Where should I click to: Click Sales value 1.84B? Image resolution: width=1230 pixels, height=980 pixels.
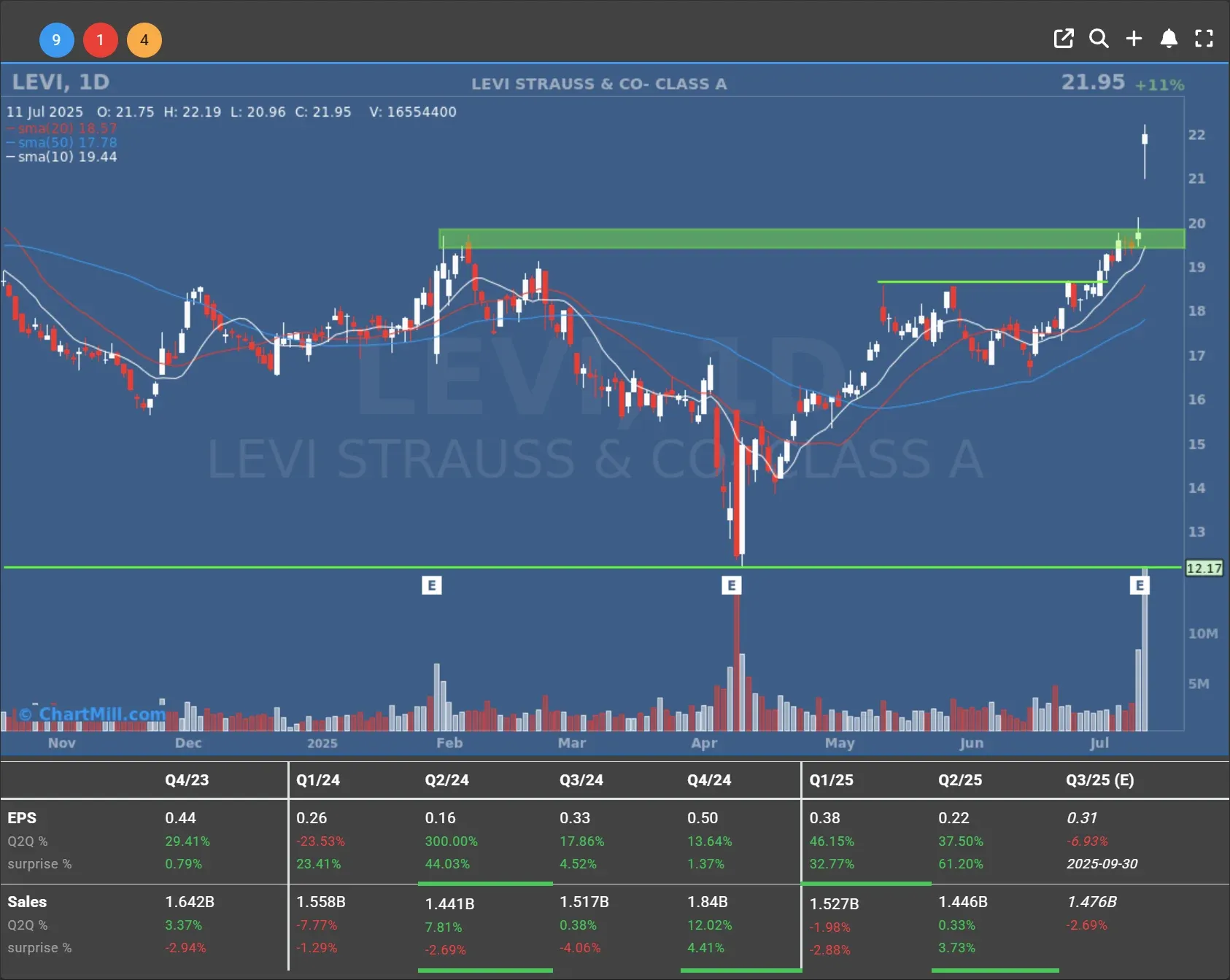click(x=707, y=901)
